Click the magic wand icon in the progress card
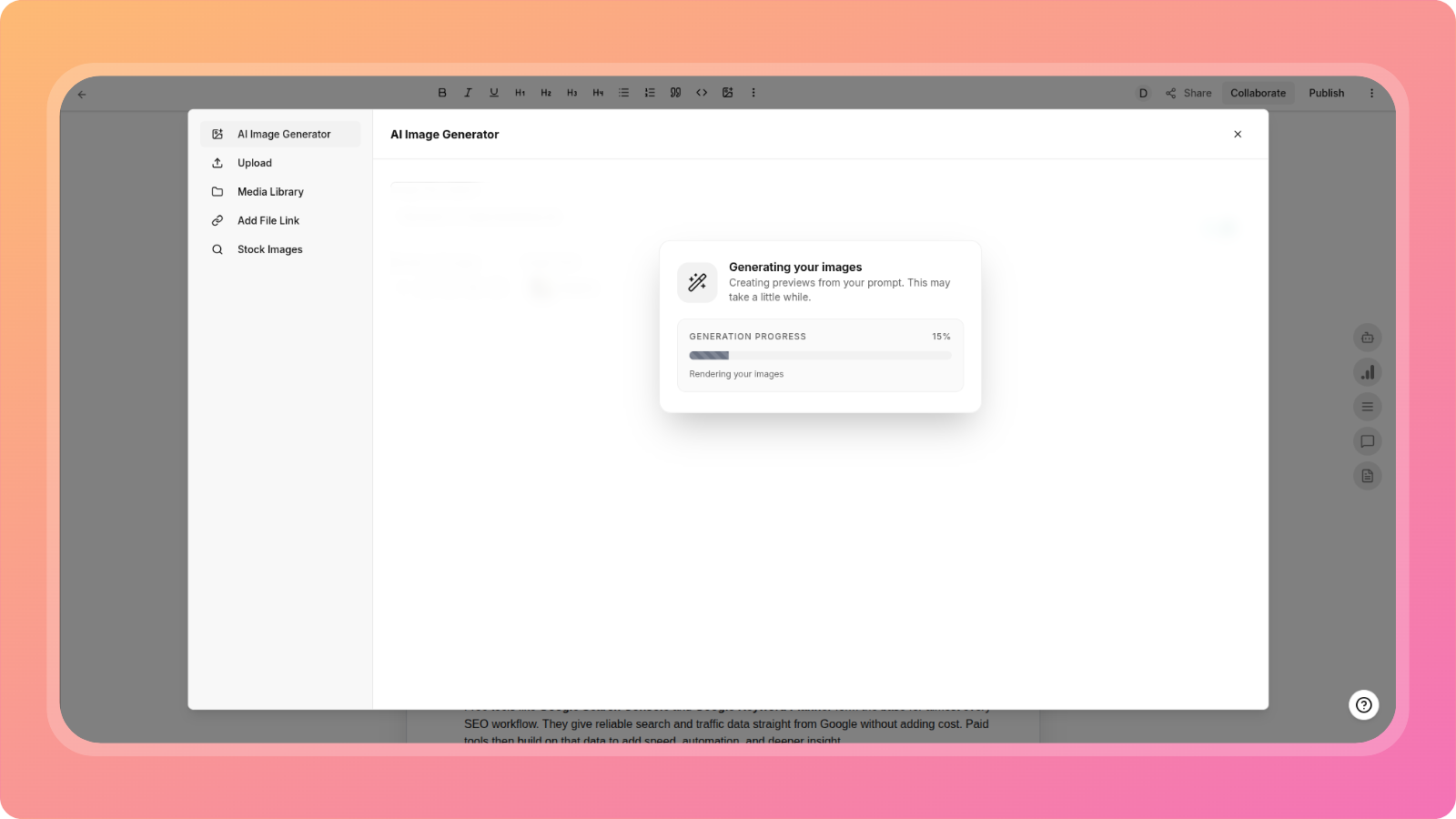 pos(697,282)
